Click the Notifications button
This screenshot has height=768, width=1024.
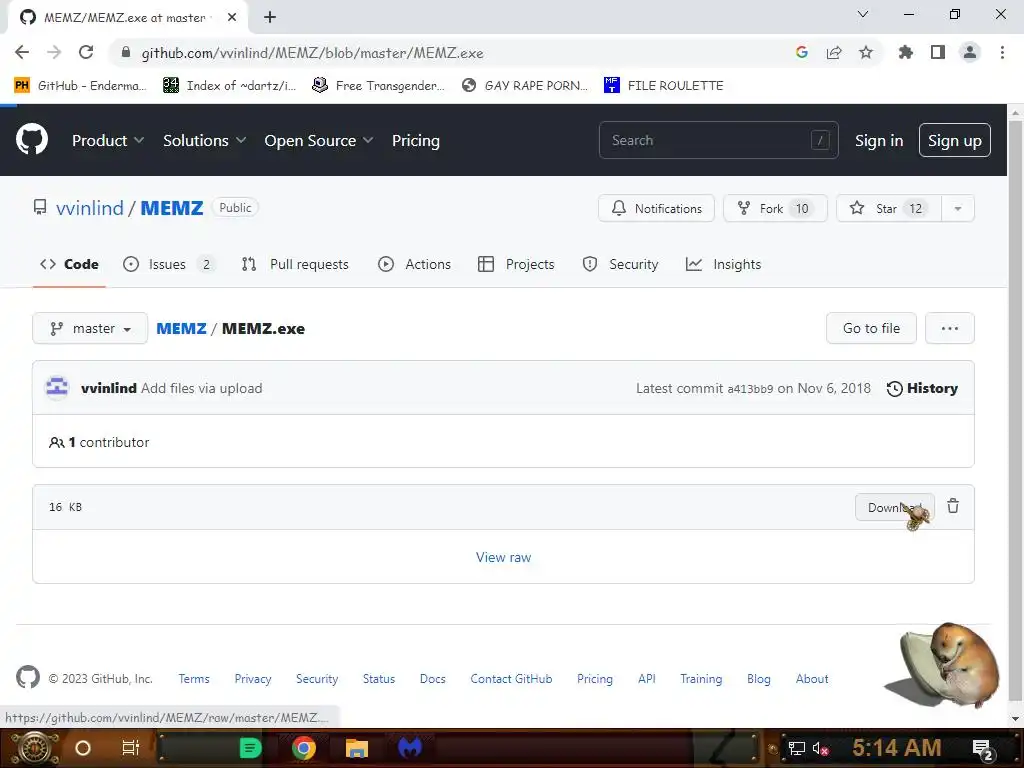click(656, 209)
